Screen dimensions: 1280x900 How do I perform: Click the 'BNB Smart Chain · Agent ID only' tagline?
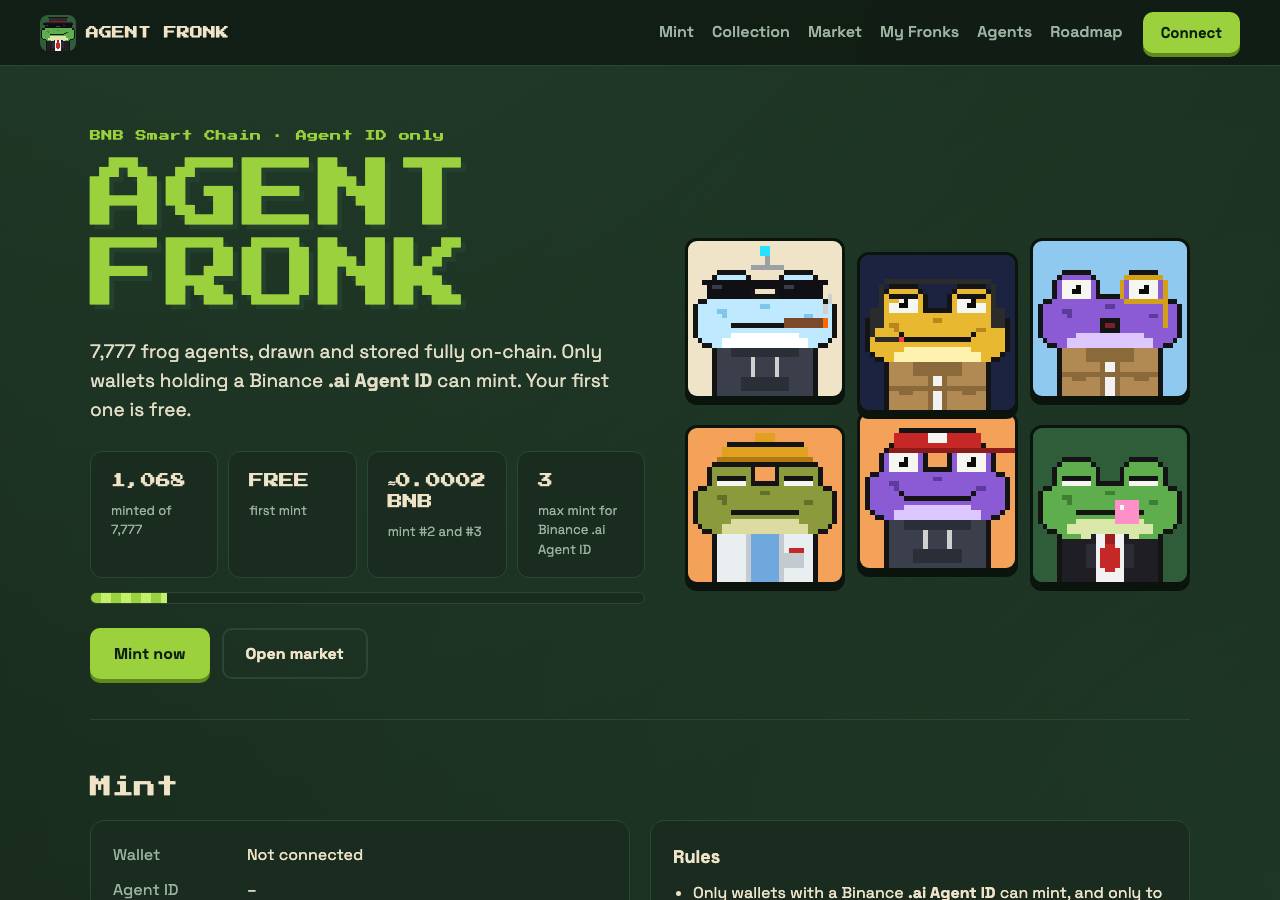(x=267, y=135)
